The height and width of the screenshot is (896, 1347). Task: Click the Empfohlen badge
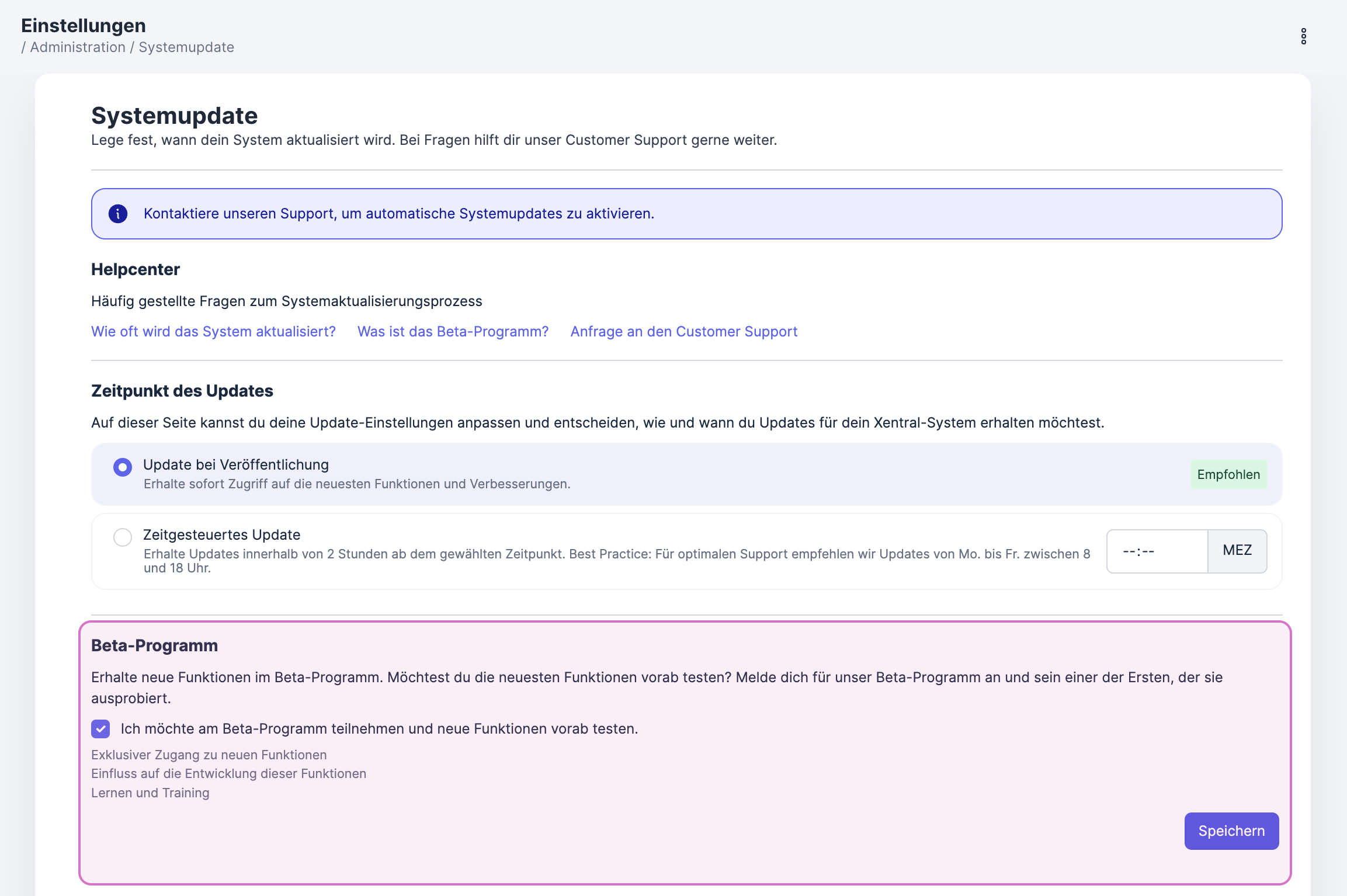(x=1228, y=475)
